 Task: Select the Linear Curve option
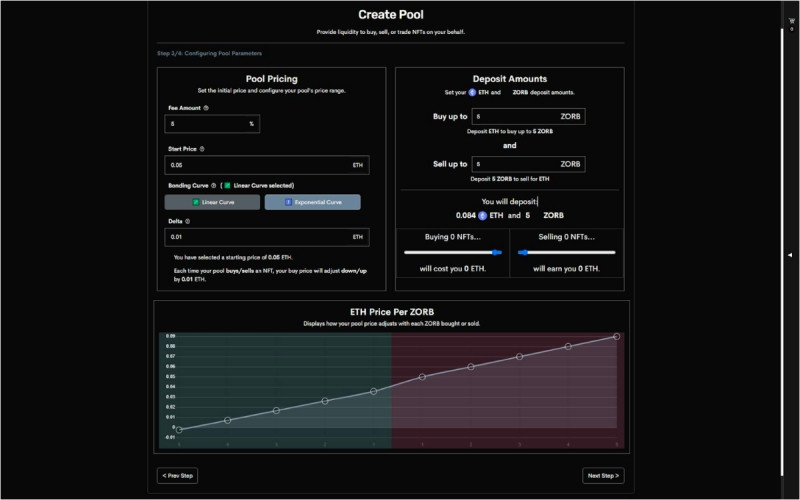[212, 202]
